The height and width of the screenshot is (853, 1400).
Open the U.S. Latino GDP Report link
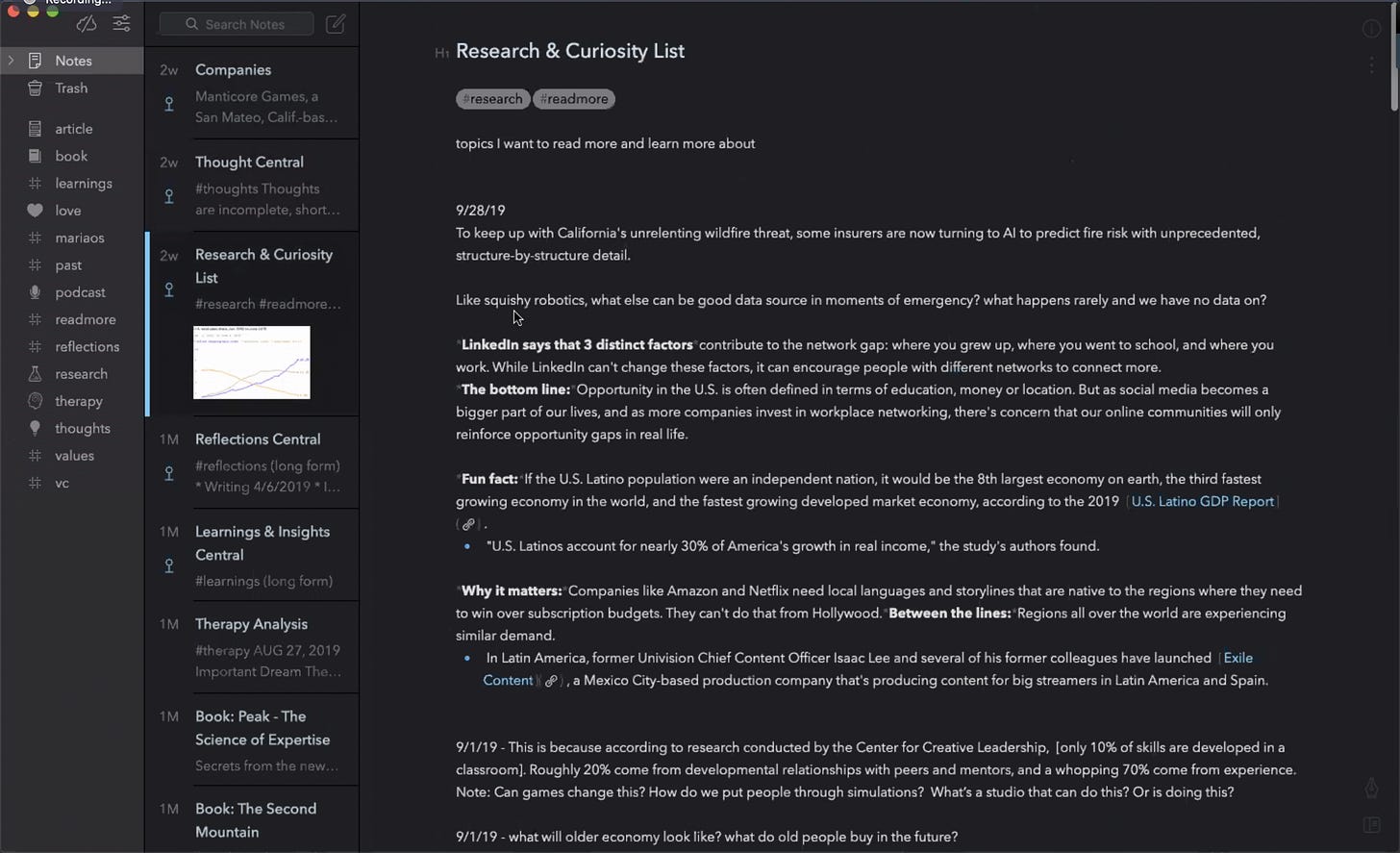click(1202, 501)
